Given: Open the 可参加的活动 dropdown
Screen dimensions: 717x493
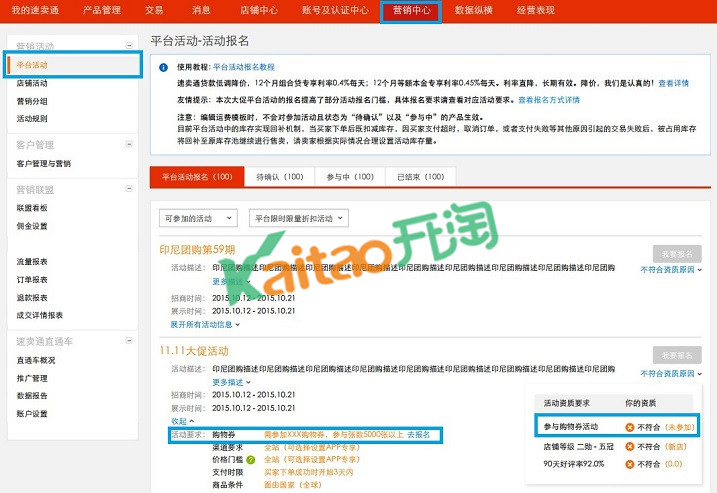Looking at the screenshot, I should pos(198,219).
